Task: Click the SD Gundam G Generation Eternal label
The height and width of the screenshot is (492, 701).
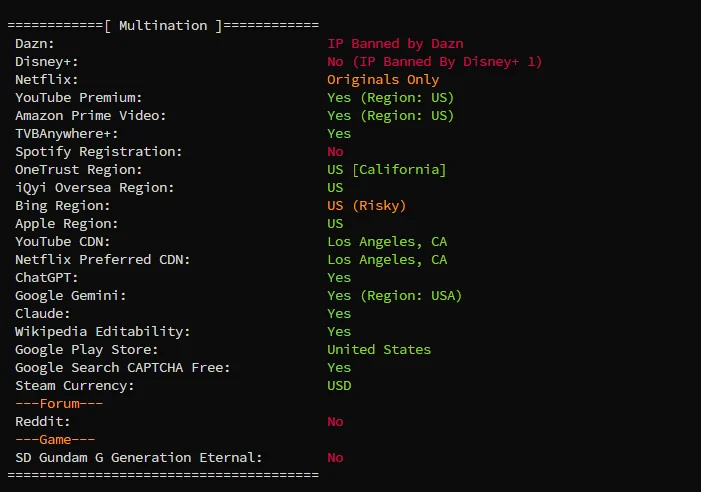Action: point(139,457)
